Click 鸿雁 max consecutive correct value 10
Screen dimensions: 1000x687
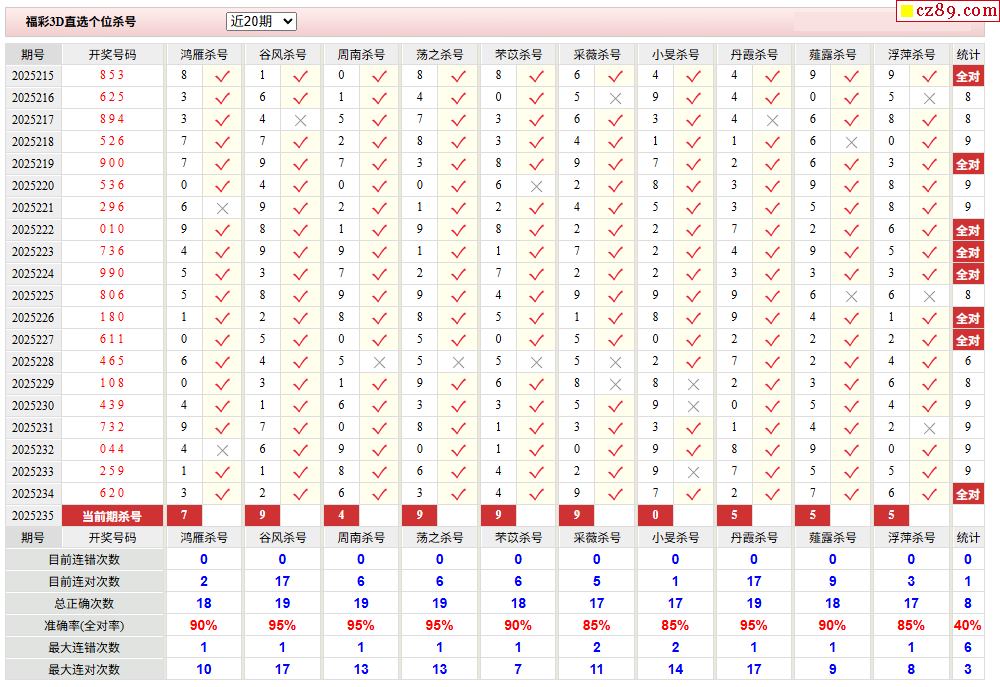[x=204, y=670]
